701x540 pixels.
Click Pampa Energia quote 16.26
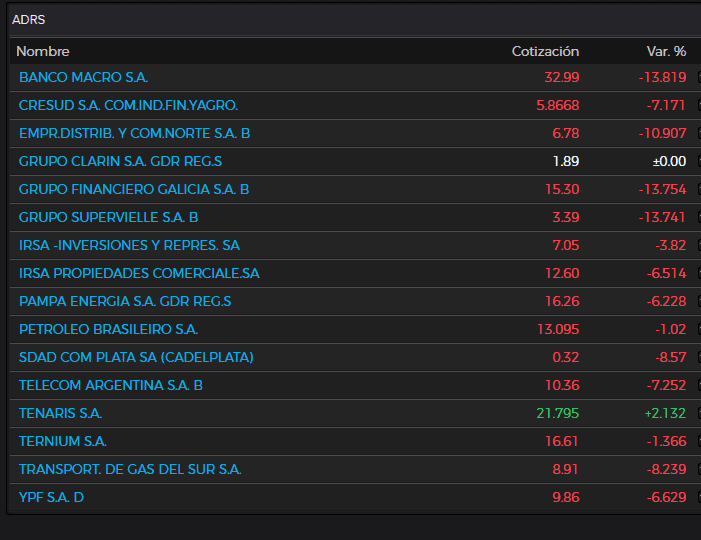[562, 301]
